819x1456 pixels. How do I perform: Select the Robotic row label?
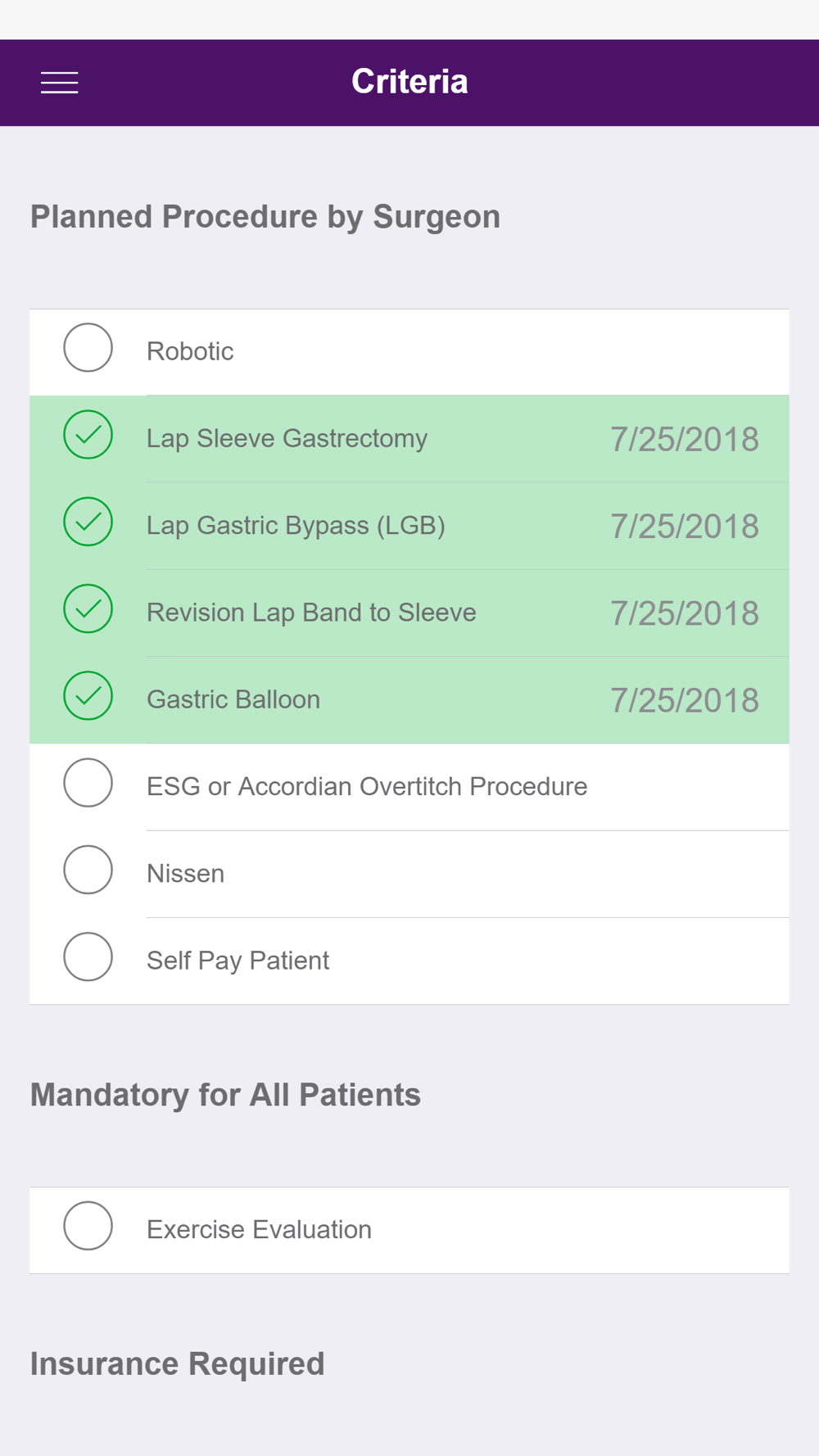pos(190,351)
